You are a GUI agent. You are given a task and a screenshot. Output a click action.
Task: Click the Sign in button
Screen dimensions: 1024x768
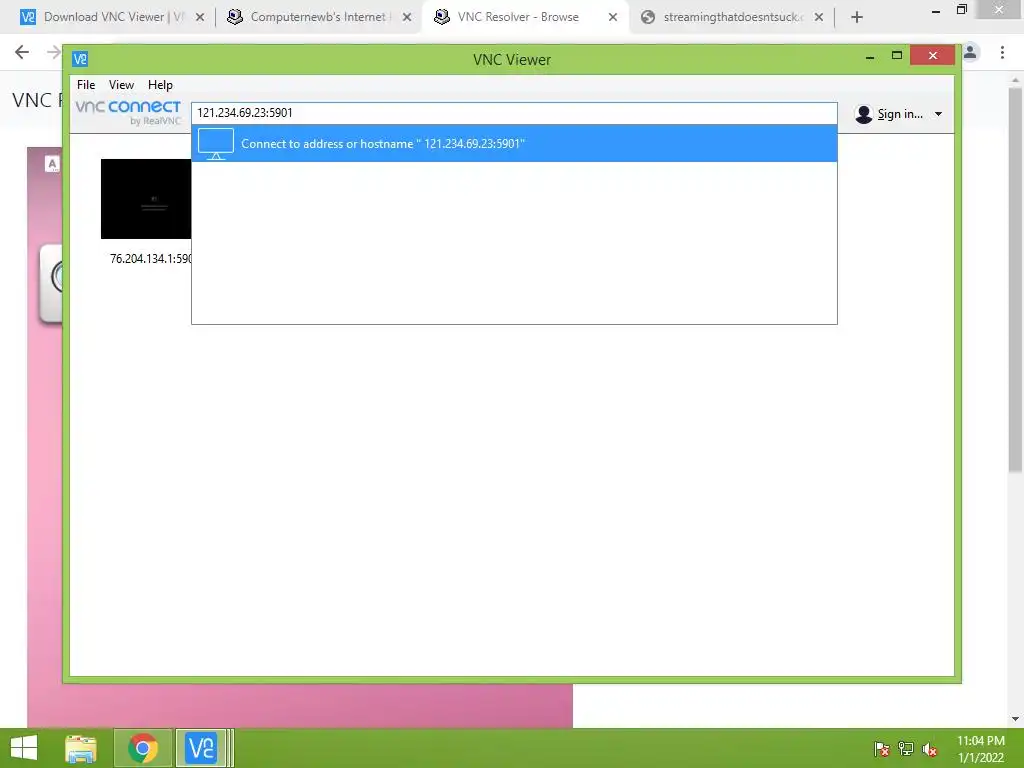pyautogui.click(x=899, y=114)
